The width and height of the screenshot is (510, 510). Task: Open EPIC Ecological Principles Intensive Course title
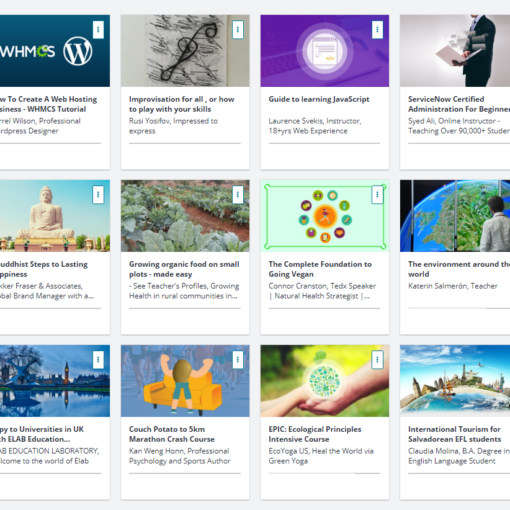point(315,434)
